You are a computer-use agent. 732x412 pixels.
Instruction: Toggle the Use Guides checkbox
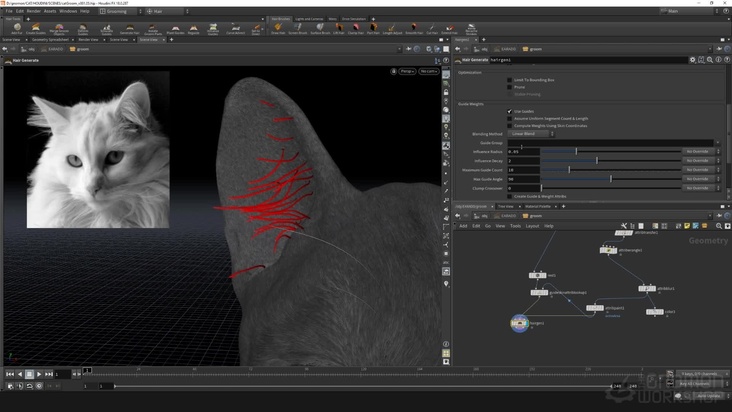[509, 111]
